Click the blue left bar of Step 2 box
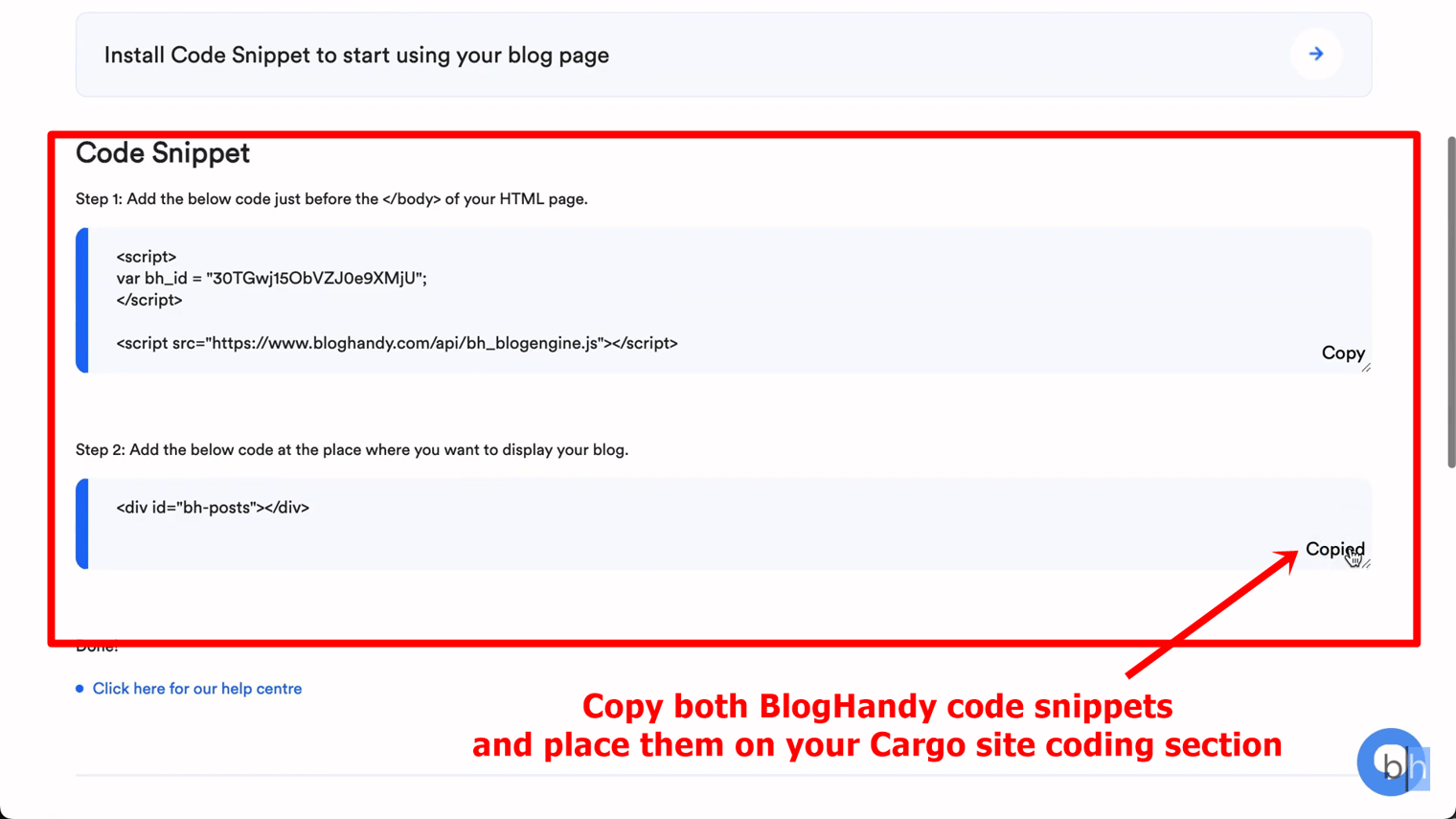Screen dimensions: 1456x819 82,524
